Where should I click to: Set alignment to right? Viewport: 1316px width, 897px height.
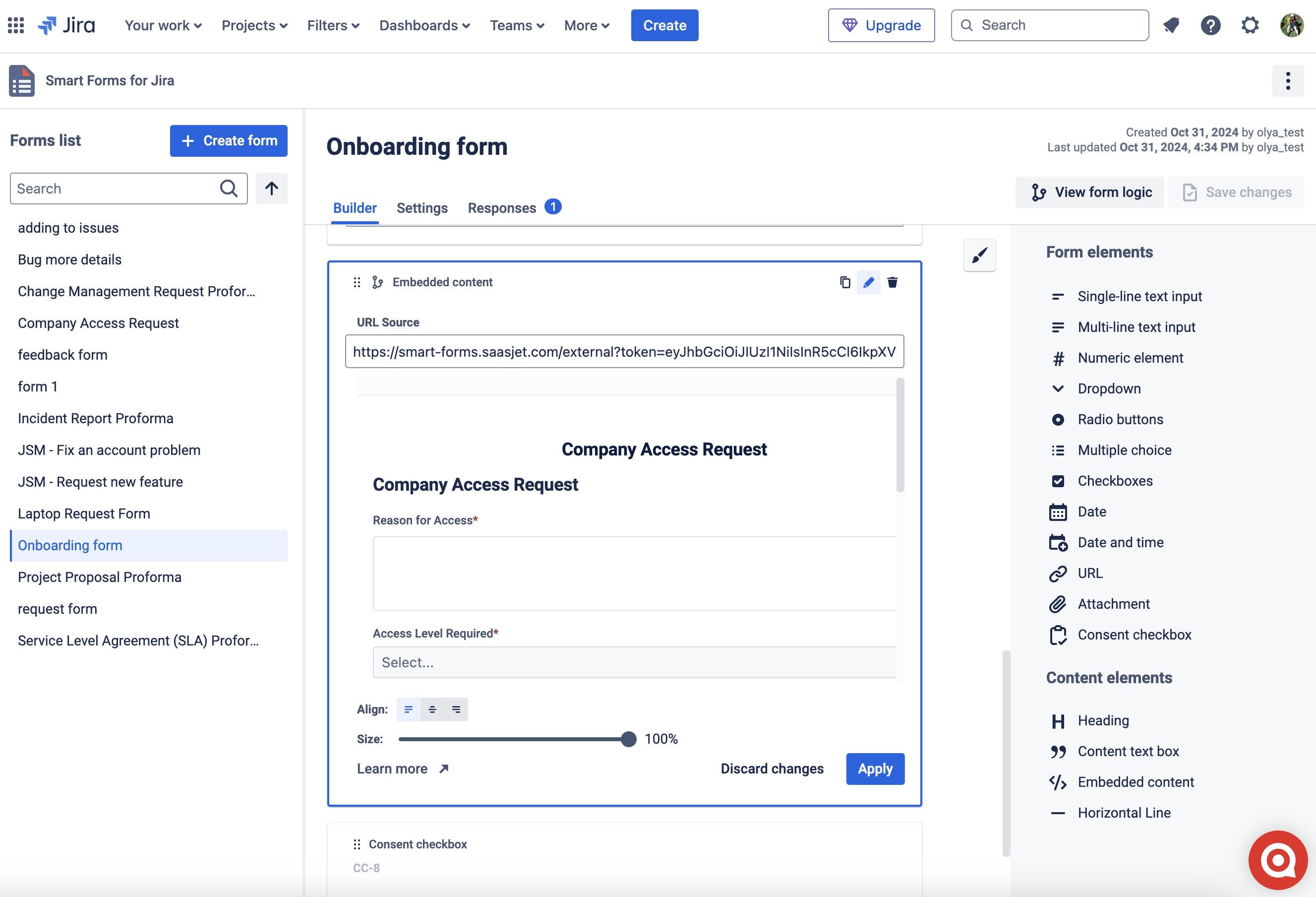coord(456,709)
